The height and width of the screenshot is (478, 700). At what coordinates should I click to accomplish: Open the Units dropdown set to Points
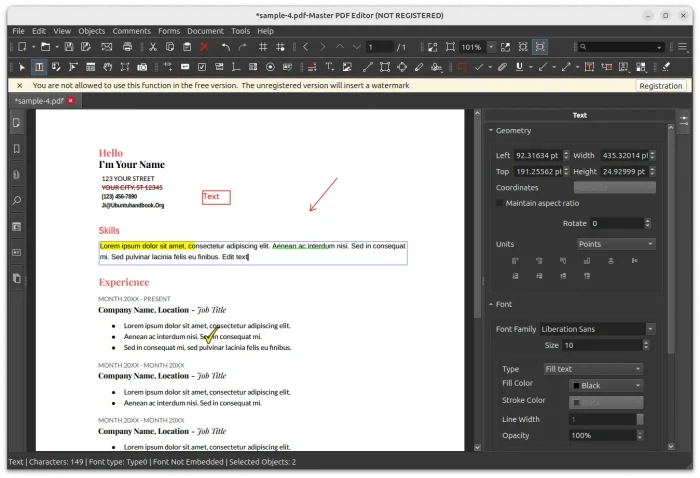point(616,244)
